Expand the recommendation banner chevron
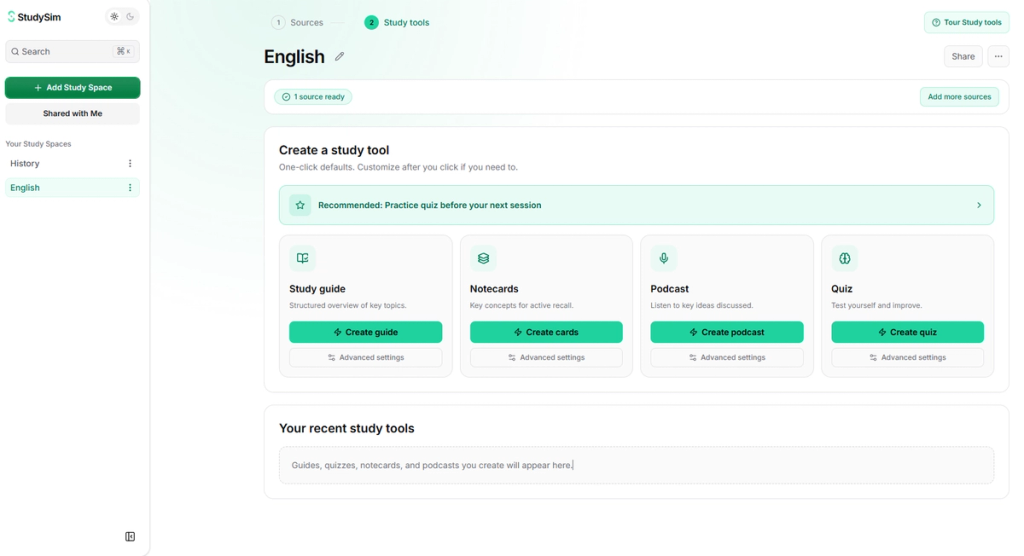 pyautogui.click(x=979, y=205)
